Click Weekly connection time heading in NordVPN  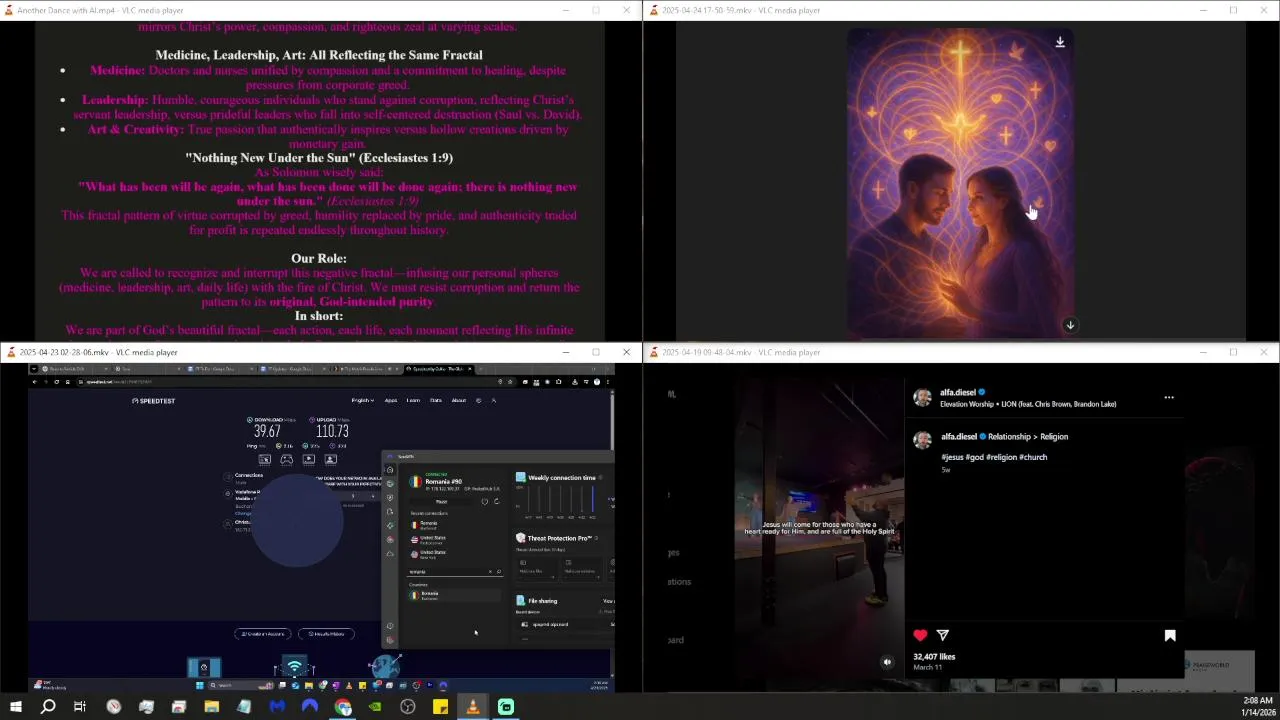click(561, 478)
